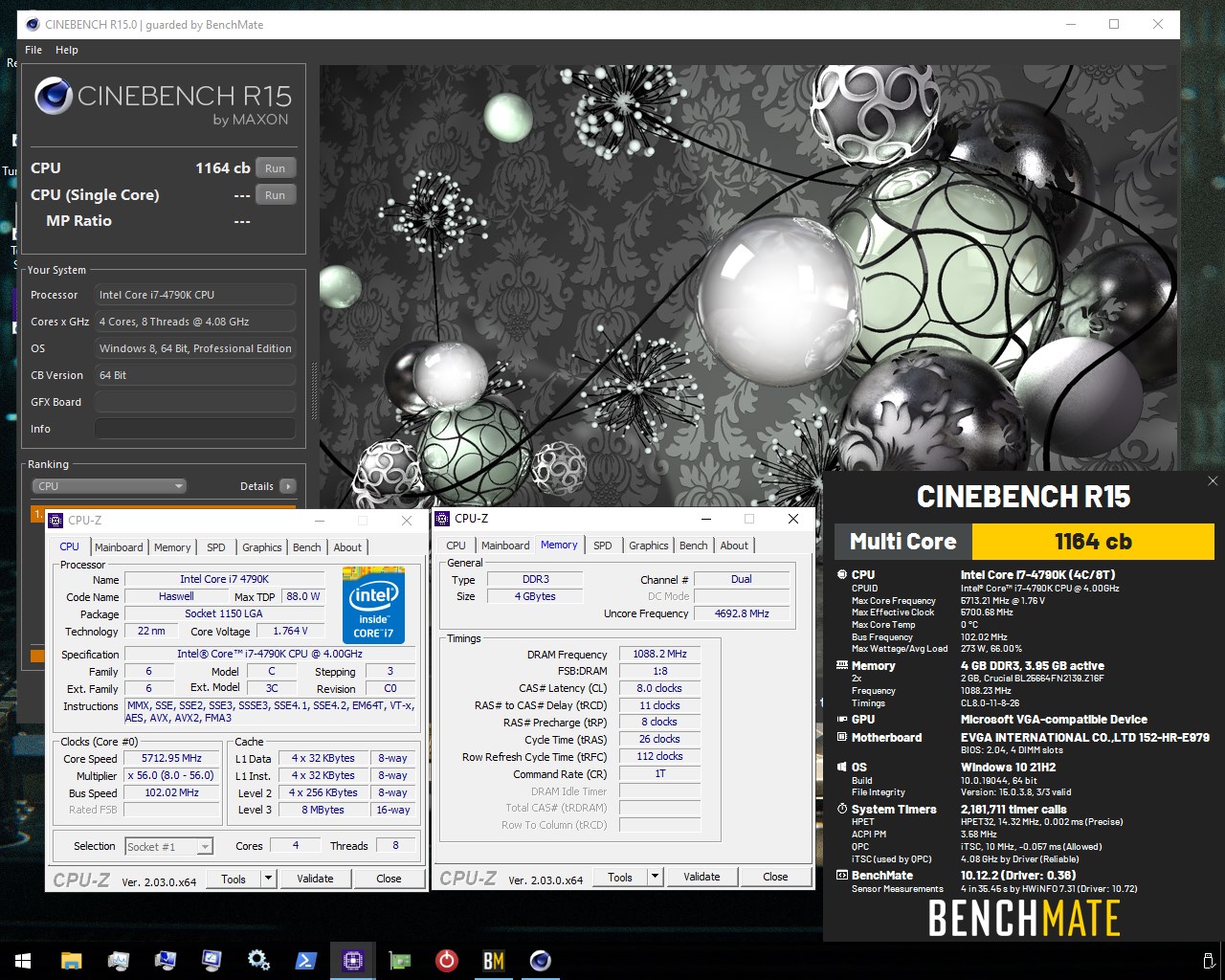Open the Cinebench Help menu
Screen dimensions: 1225x980
(67, 50)
